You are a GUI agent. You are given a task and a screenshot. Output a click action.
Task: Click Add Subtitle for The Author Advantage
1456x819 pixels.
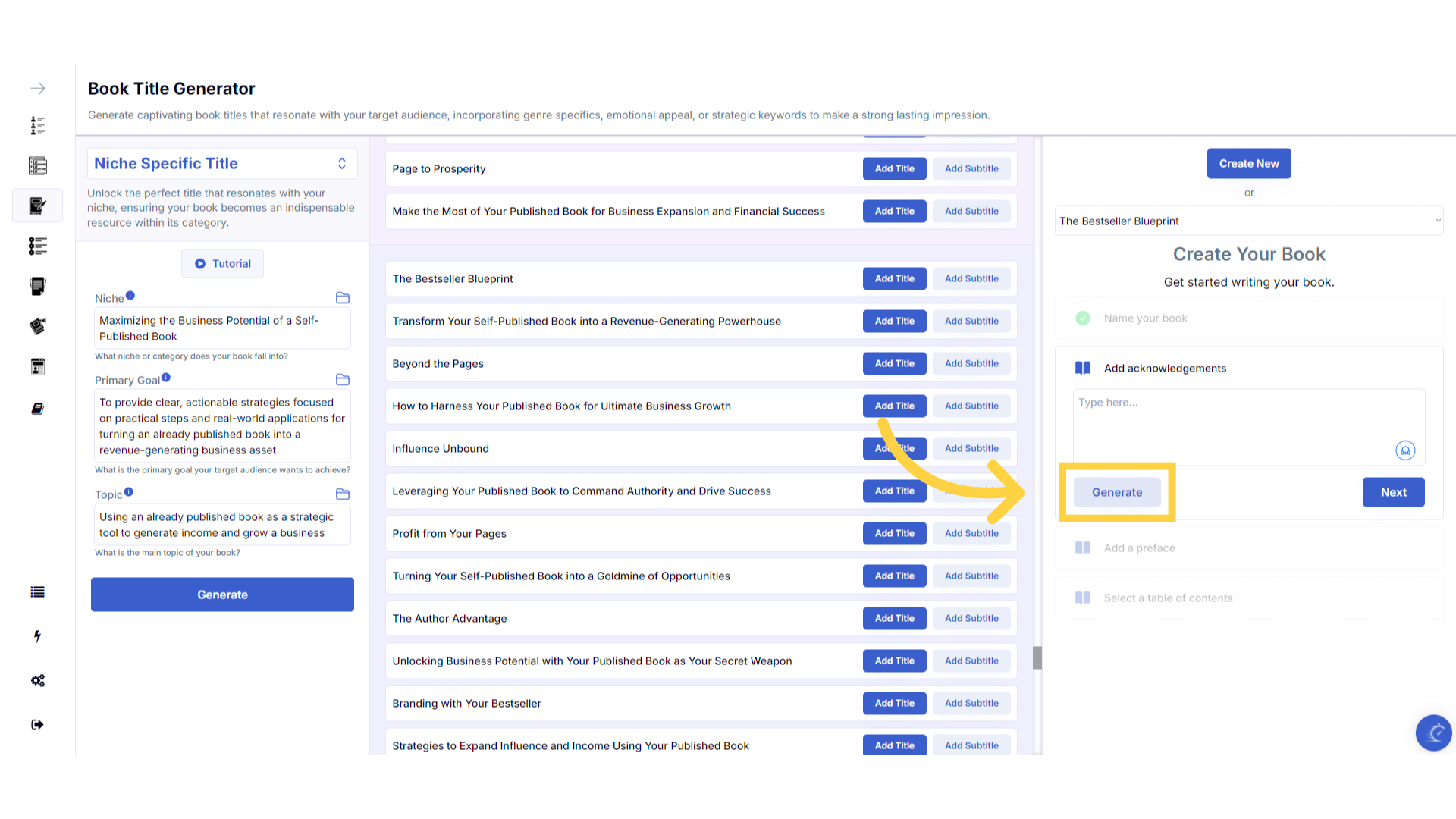(x=971, y=618)
